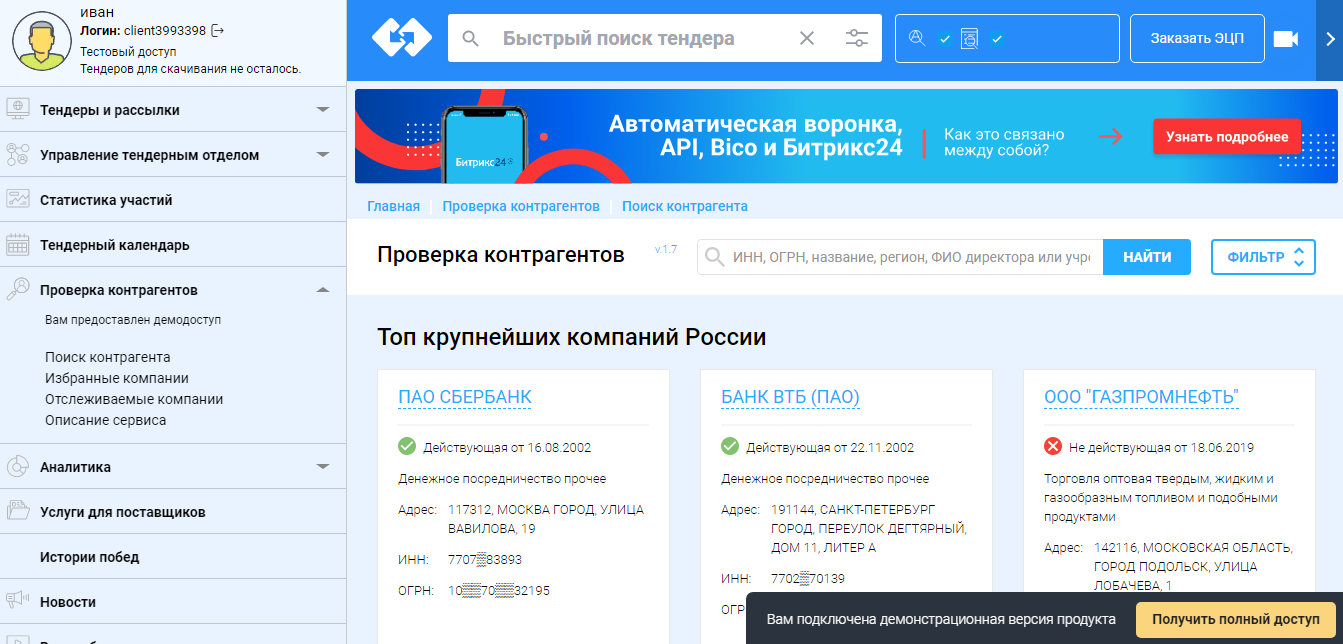This screenshot has width=1343, height=644.
Task: Open the search settings sliders icon
Action: point(857,39)
